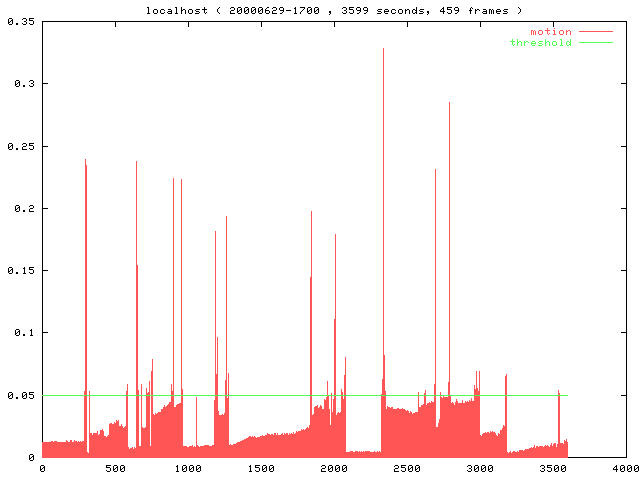
Task: Select the red motion legend label
Action: (551, 32)
